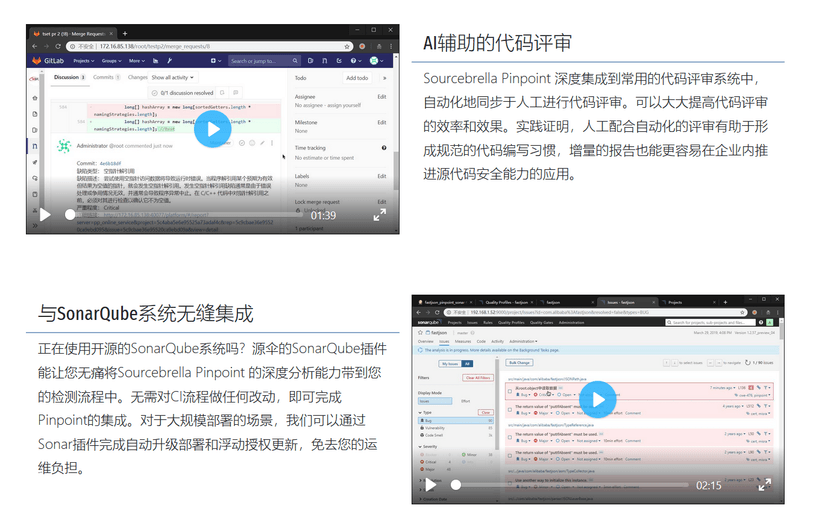Click wrench admin icon in GitLab navbar

point(170,61)
